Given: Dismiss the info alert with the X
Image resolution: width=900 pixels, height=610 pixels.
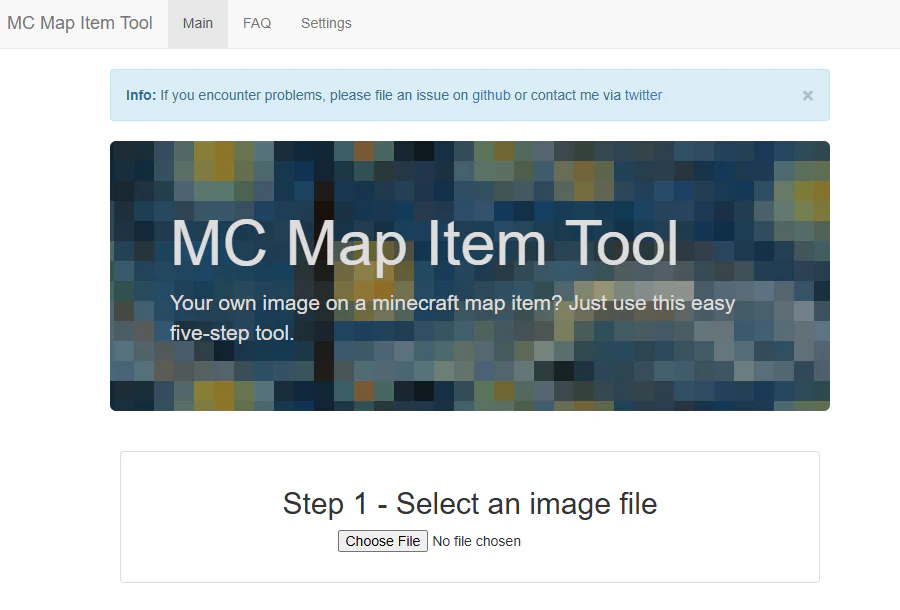Looking at the screenshot, I should (807, 96).
